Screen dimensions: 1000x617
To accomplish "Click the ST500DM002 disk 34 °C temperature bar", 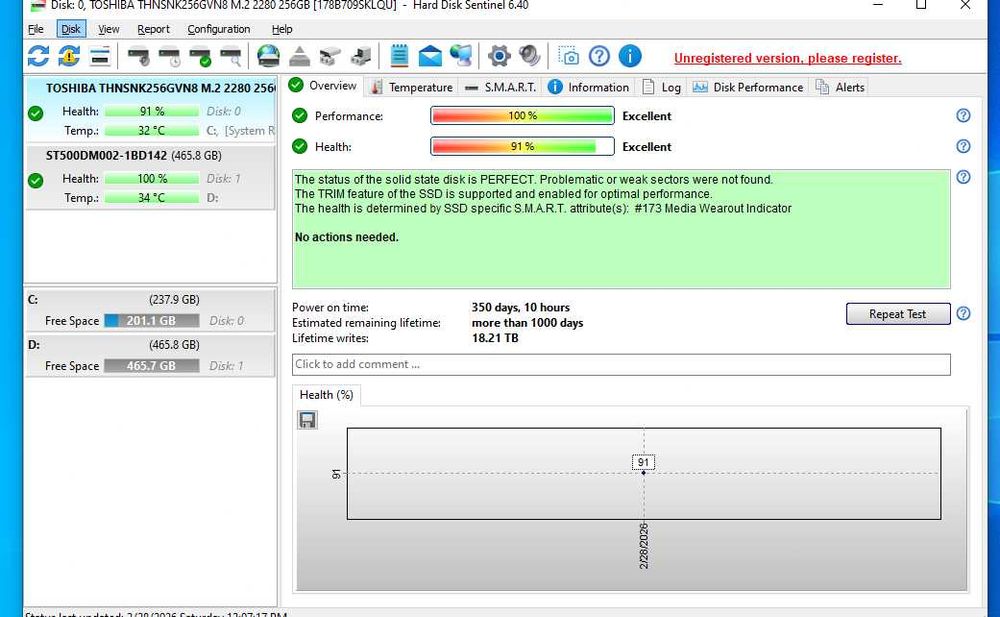I will [x=152, y=198].
